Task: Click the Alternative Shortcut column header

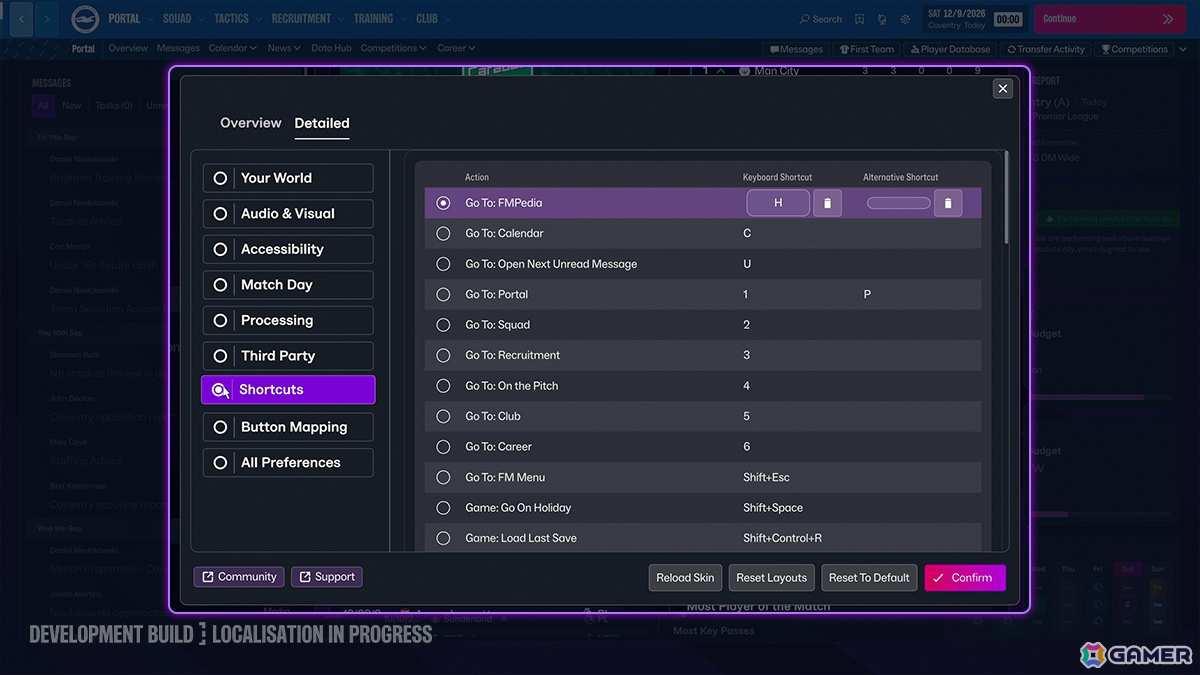Action: (x=900, y=177)
